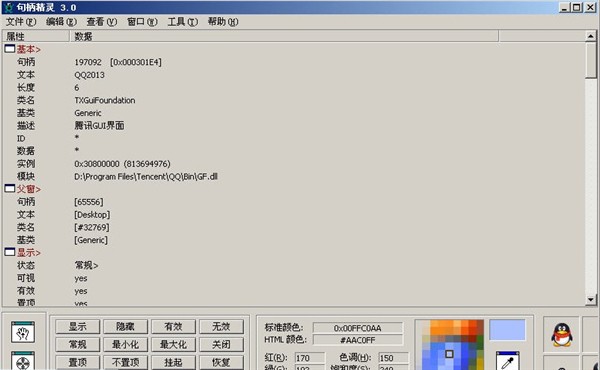Click the 色调(H) value field 150

click(x=393, y=358)
